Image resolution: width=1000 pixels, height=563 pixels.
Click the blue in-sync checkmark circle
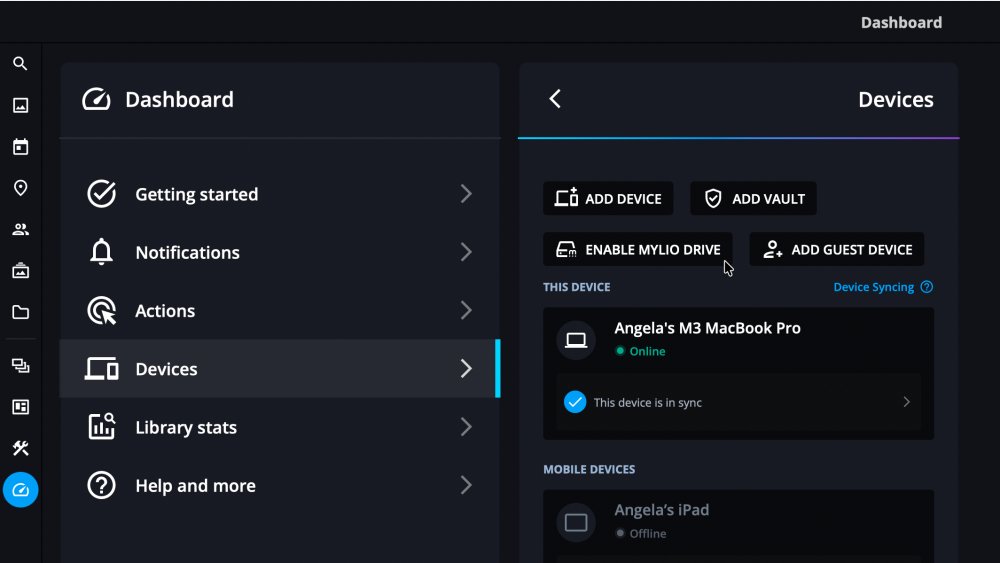[575, 402]
